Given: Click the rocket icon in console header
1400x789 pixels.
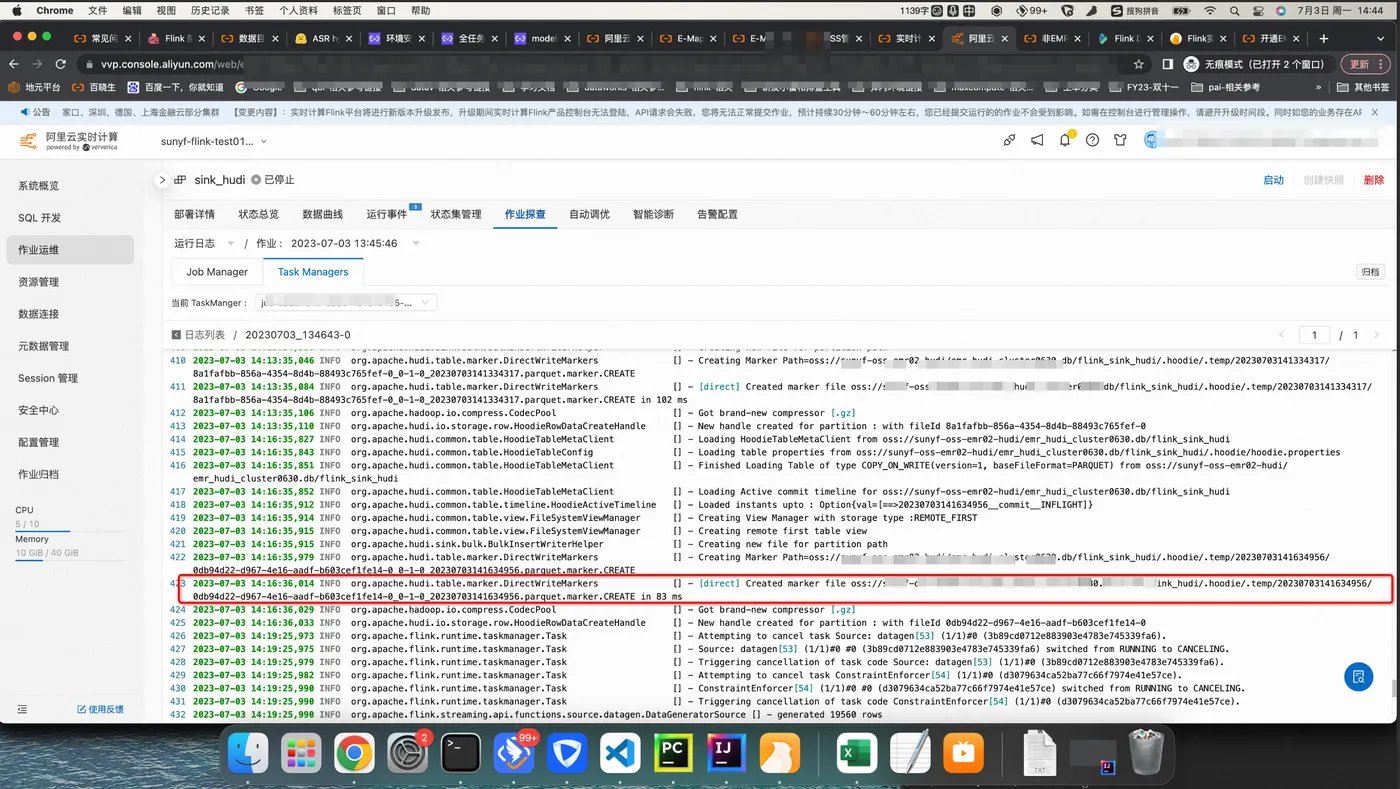Looking at the screenshot, I should [x=1009, y=140].
